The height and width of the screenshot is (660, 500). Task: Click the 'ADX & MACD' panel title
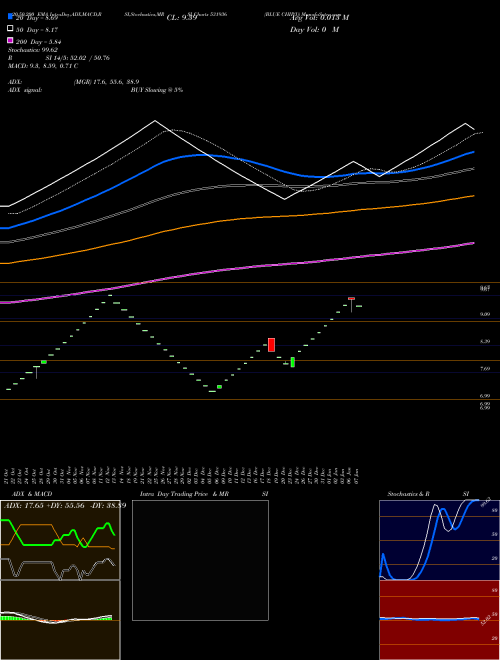point(32,494)
